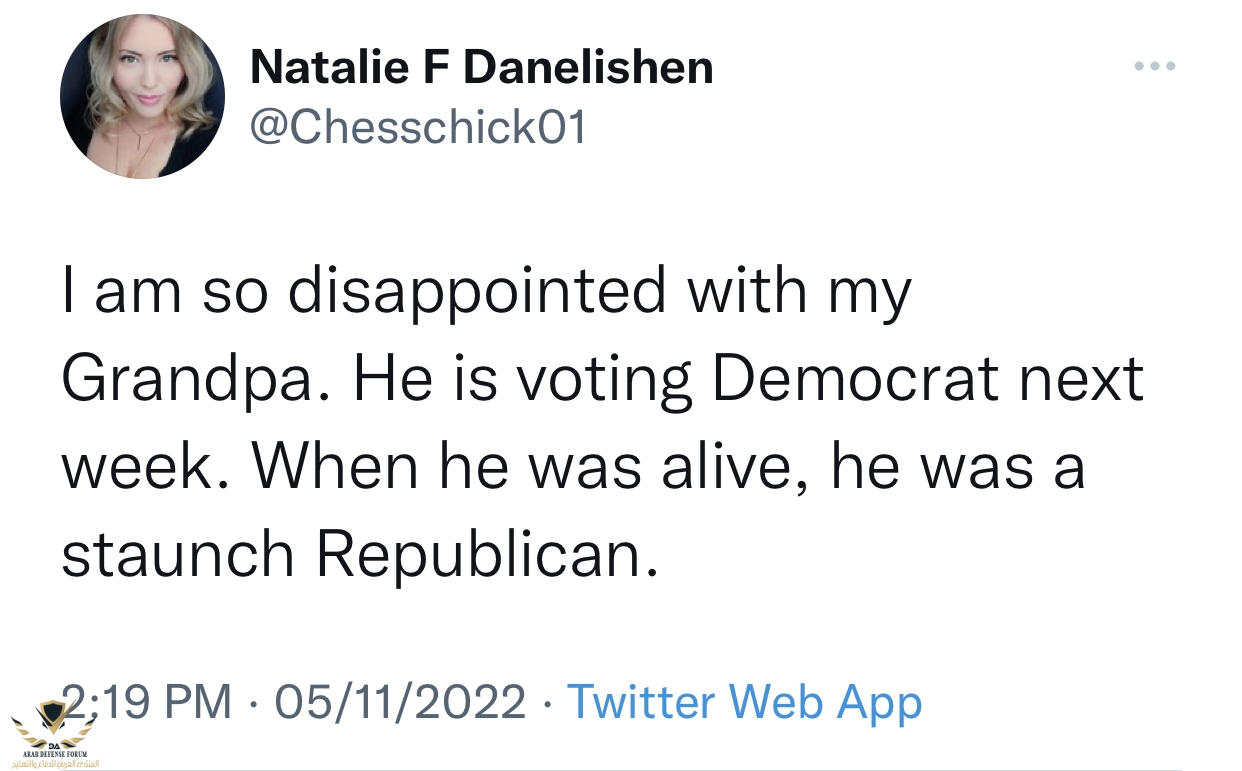Viewport: 1242px width, 771px height.
Task: Open Natalie F Danelishen's profile photo
Action: tap(142, 97)
